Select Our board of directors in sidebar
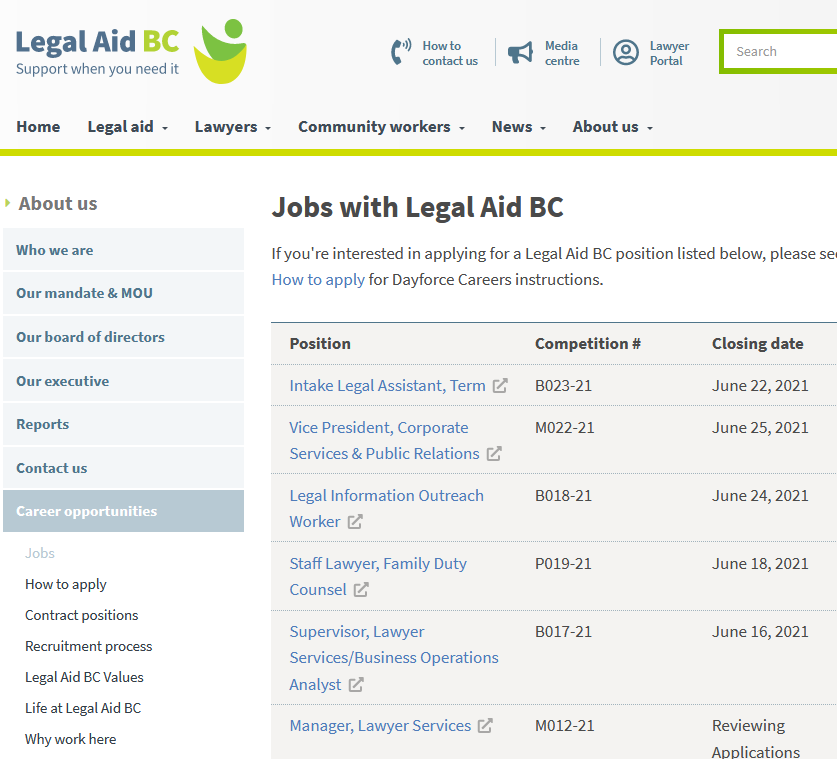 click(90, 337)
